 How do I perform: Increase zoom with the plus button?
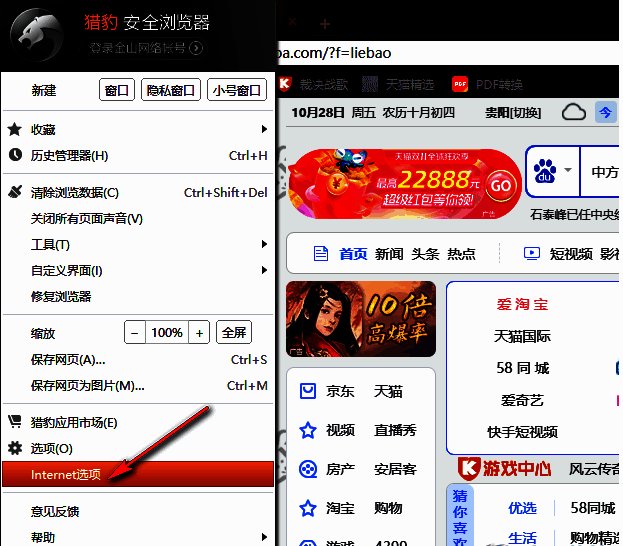click(x=199, y=332)
